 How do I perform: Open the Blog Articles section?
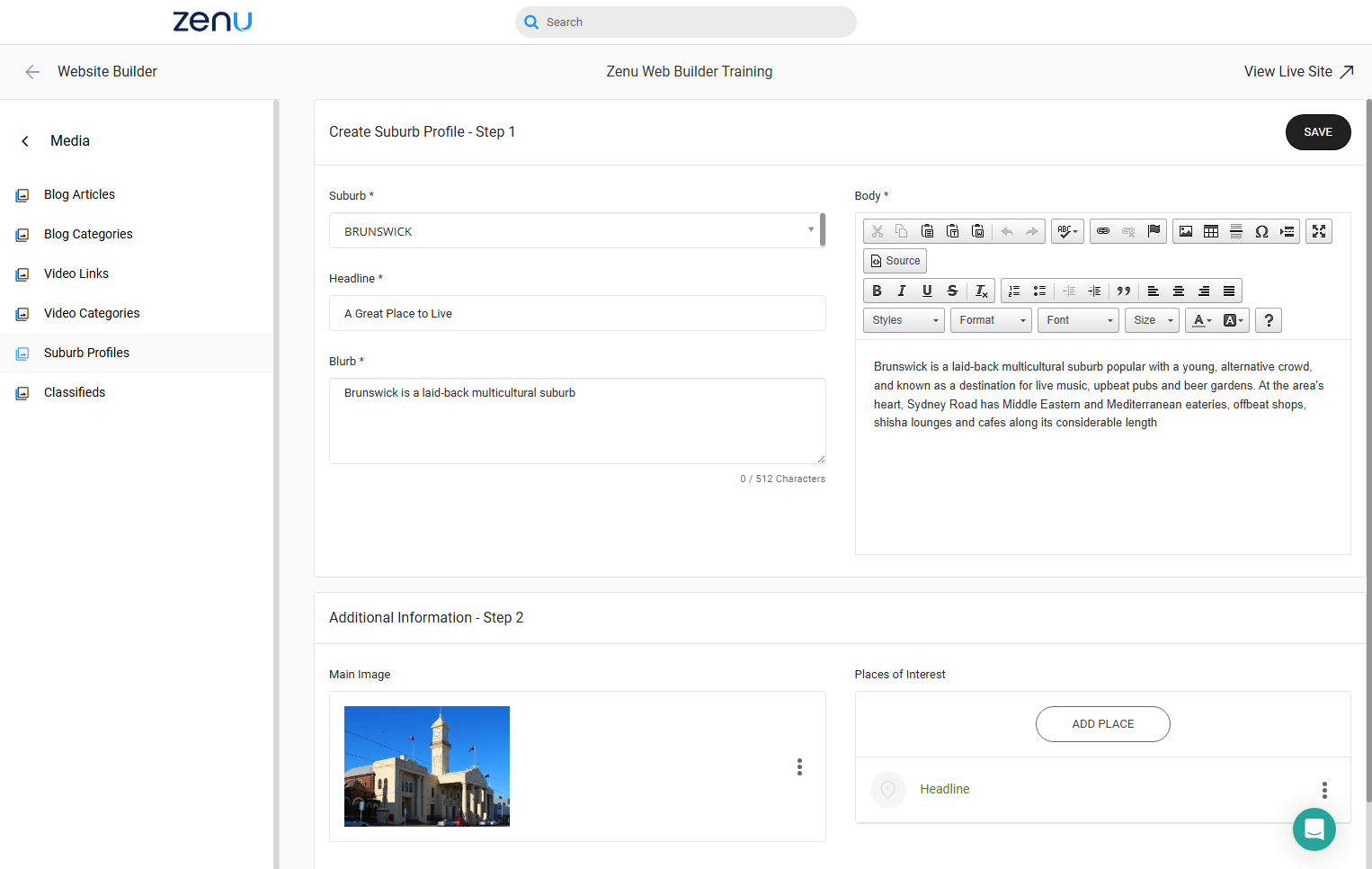coord(79,194)
